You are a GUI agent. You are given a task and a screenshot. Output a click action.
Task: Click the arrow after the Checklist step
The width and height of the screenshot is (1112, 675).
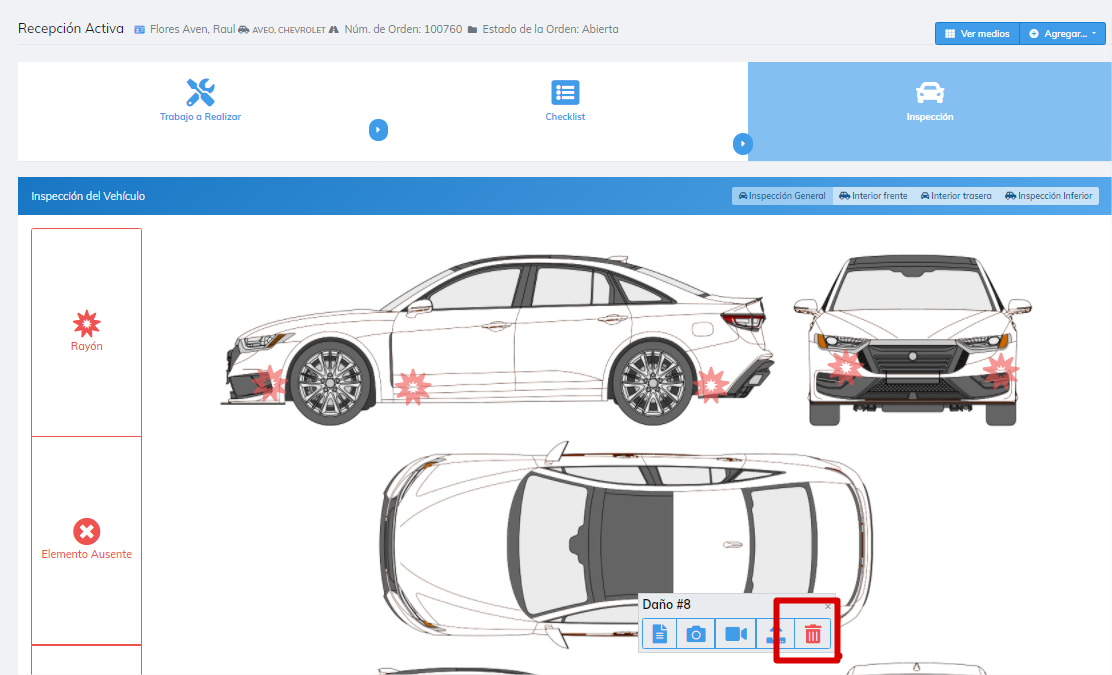(742, 144)
